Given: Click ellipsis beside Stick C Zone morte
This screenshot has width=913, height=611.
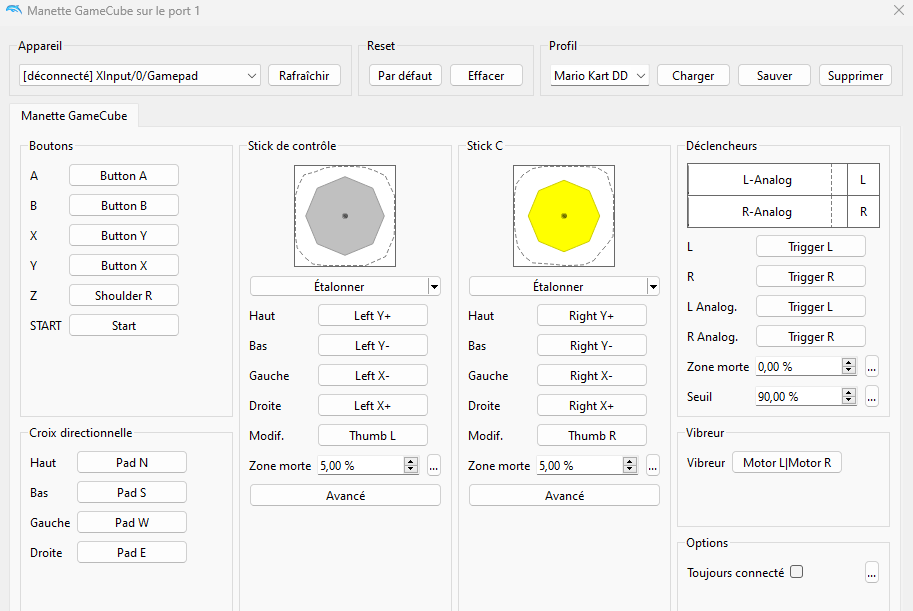Looking at the screenshot, I should pyautogui.click(x=652, y=465).
